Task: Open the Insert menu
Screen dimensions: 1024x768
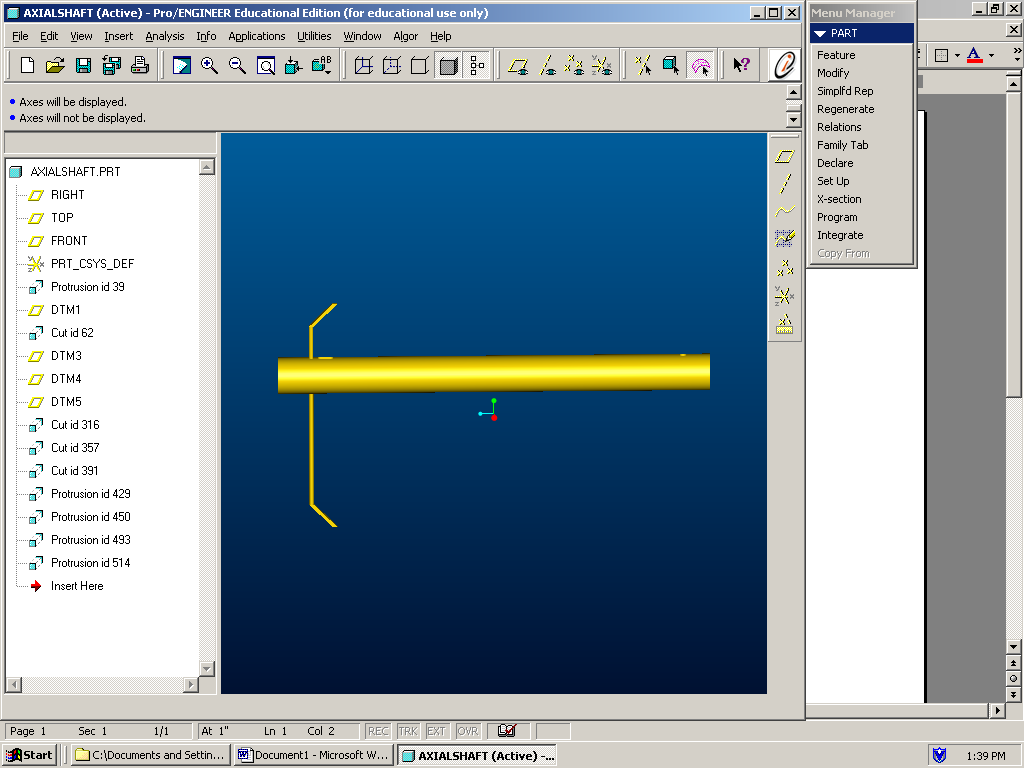Action: click(118, 36)
